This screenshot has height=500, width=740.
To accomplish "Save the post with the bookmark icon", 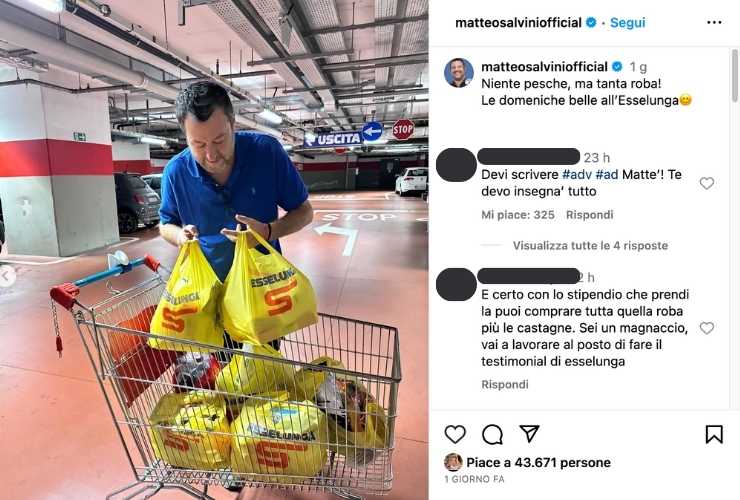I will [714, 434].
